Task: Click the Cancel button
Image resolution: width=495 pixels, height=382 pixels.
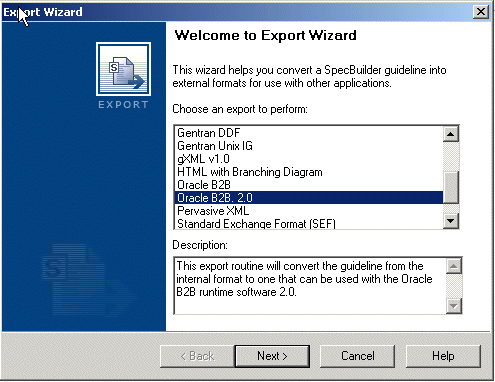Action: [x=357, y=356]
